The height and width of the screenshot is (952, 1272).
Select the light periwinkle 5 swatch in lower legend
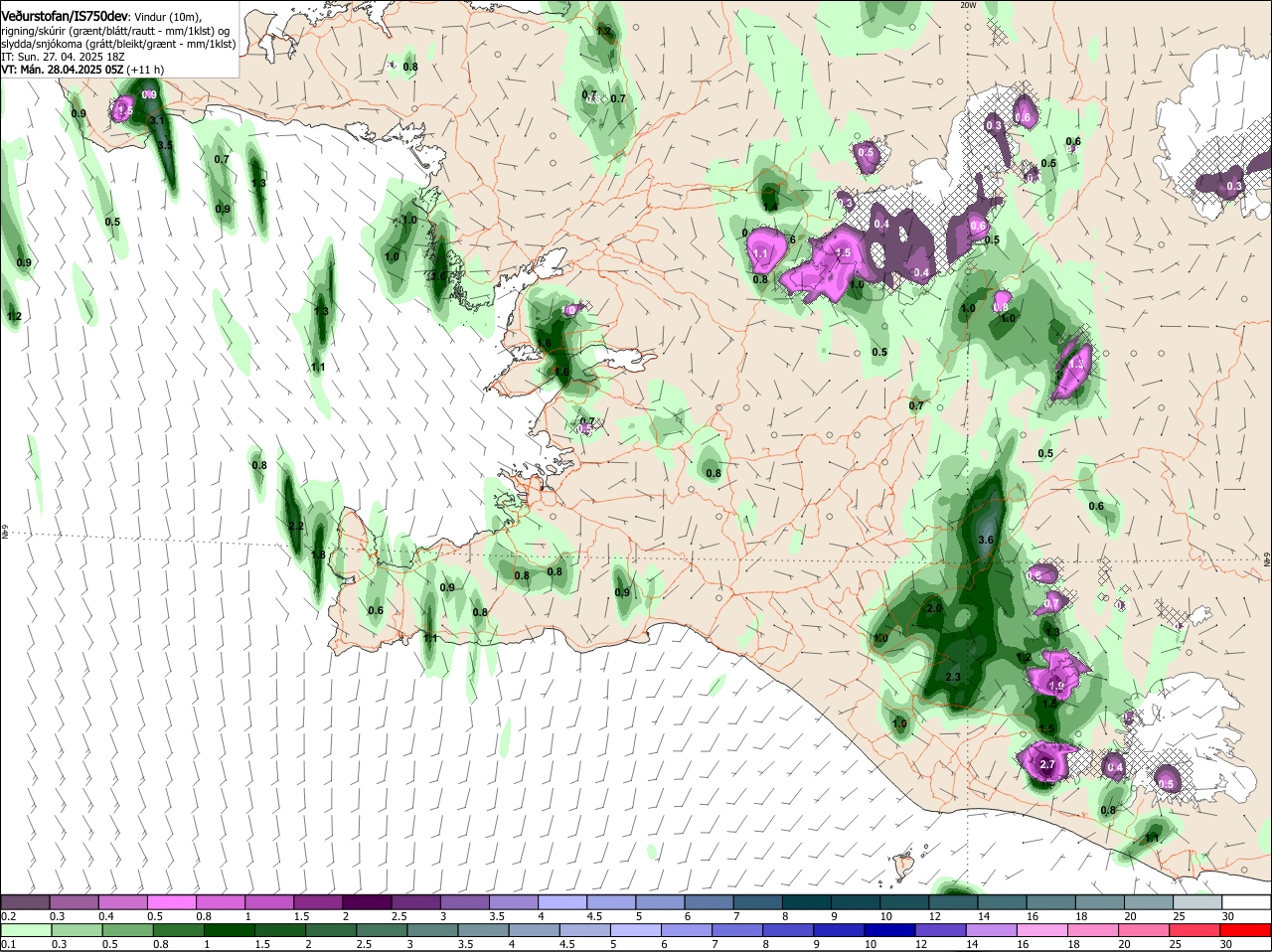pyautogui.click(x=638, y=930)
